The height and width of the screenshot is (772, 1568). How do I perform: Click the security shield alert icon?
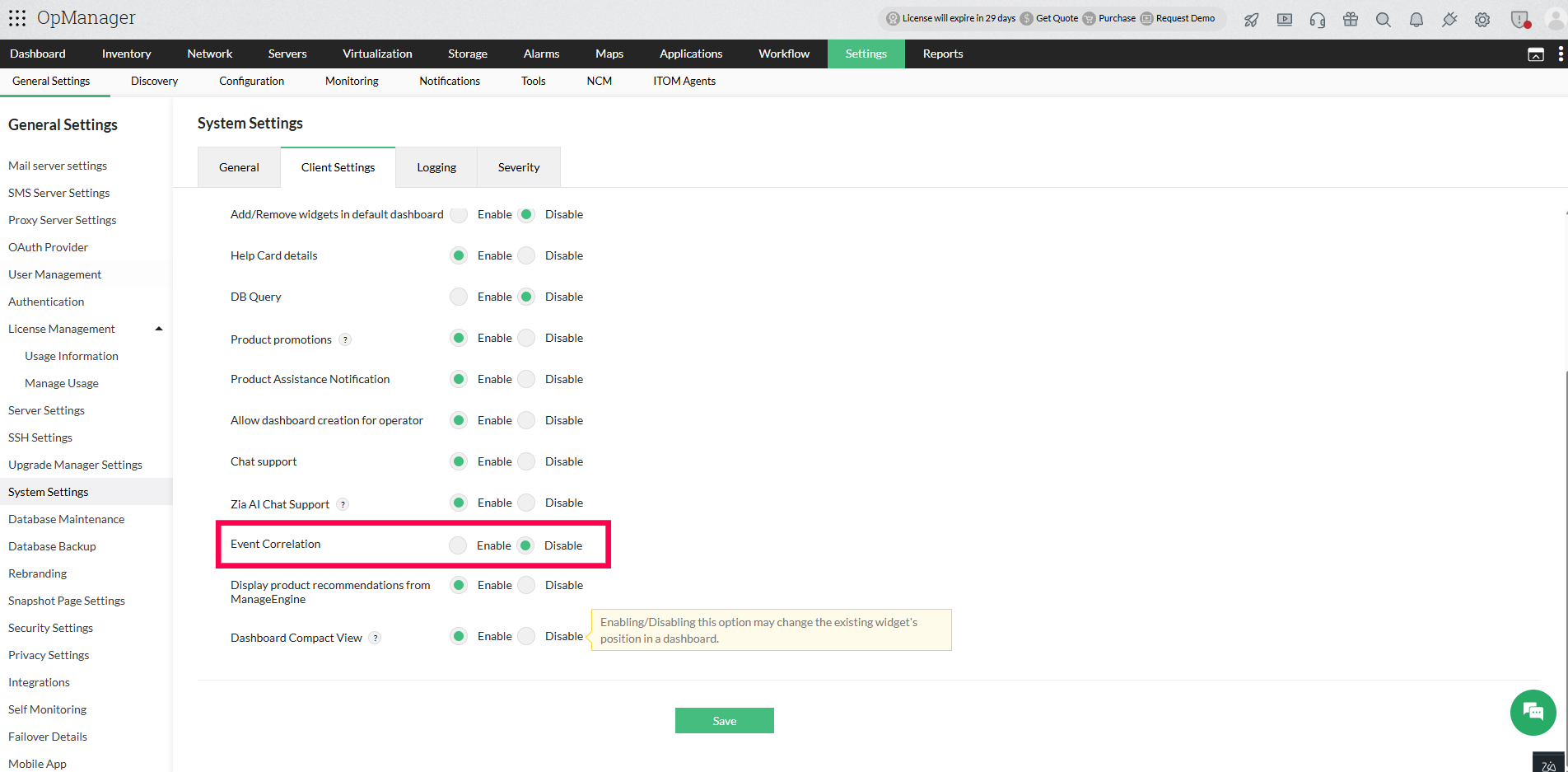pos(1520,20)
